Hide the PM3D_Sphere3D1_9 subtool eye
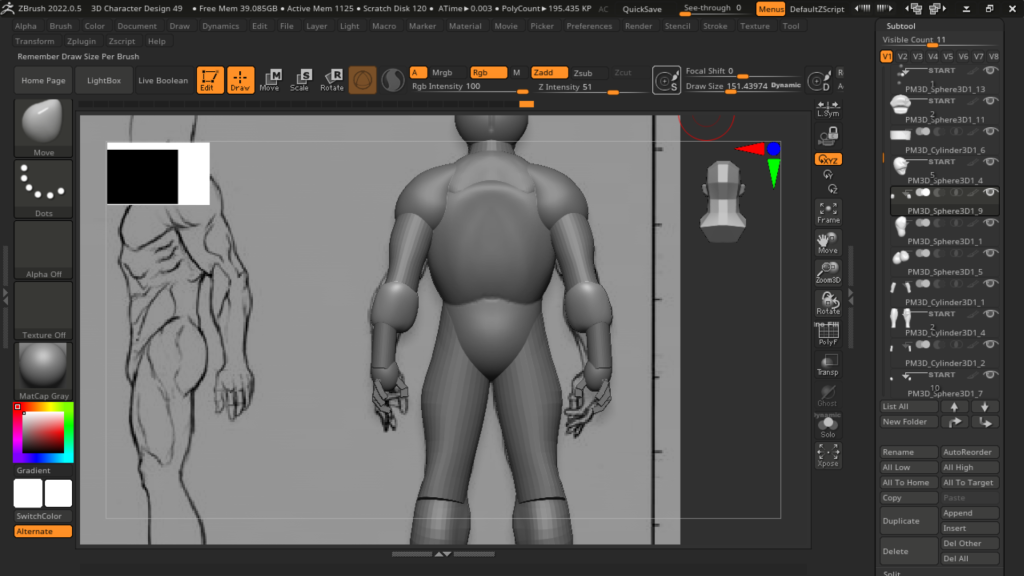The height and width of the screenshot is (576, 1024). (990, 192)
